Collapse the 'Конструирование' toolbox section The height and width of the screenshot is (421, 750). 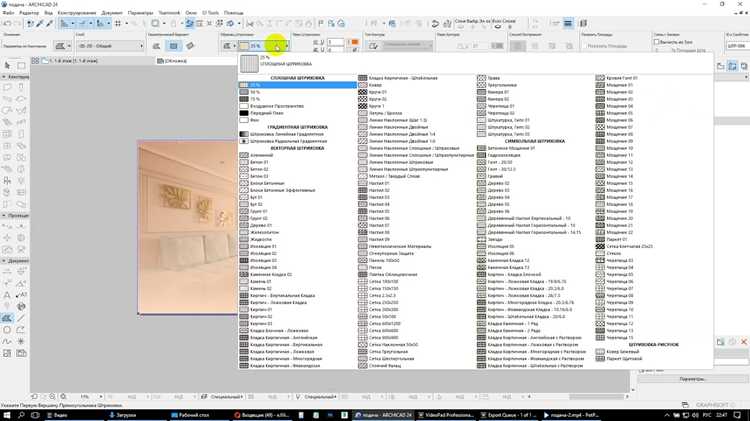pyautogui.click(x=4, y=77)
